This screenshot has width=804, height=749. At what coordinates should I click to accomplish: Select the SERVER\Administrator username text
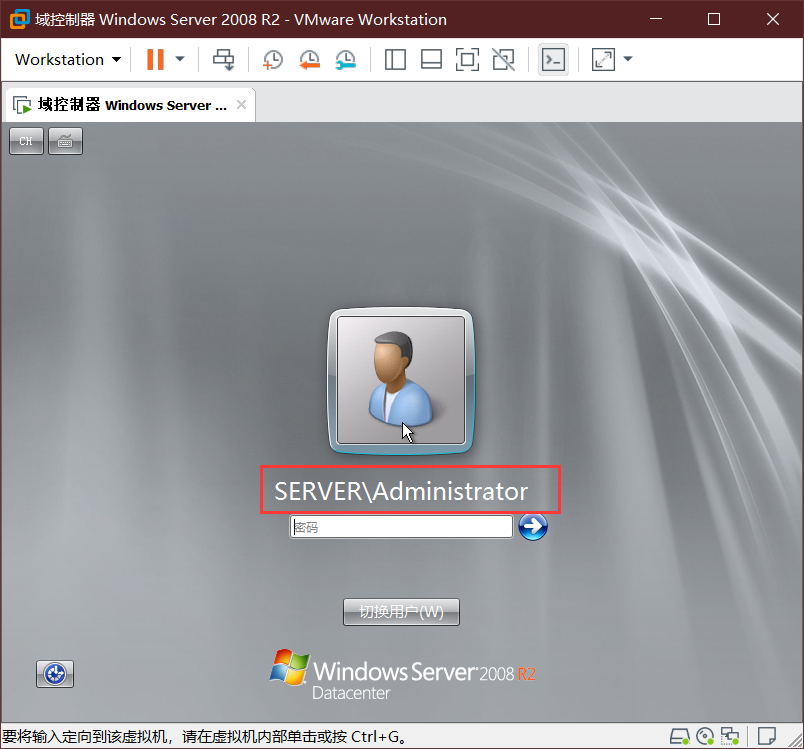pyautogui.click(x=401, y=491)
